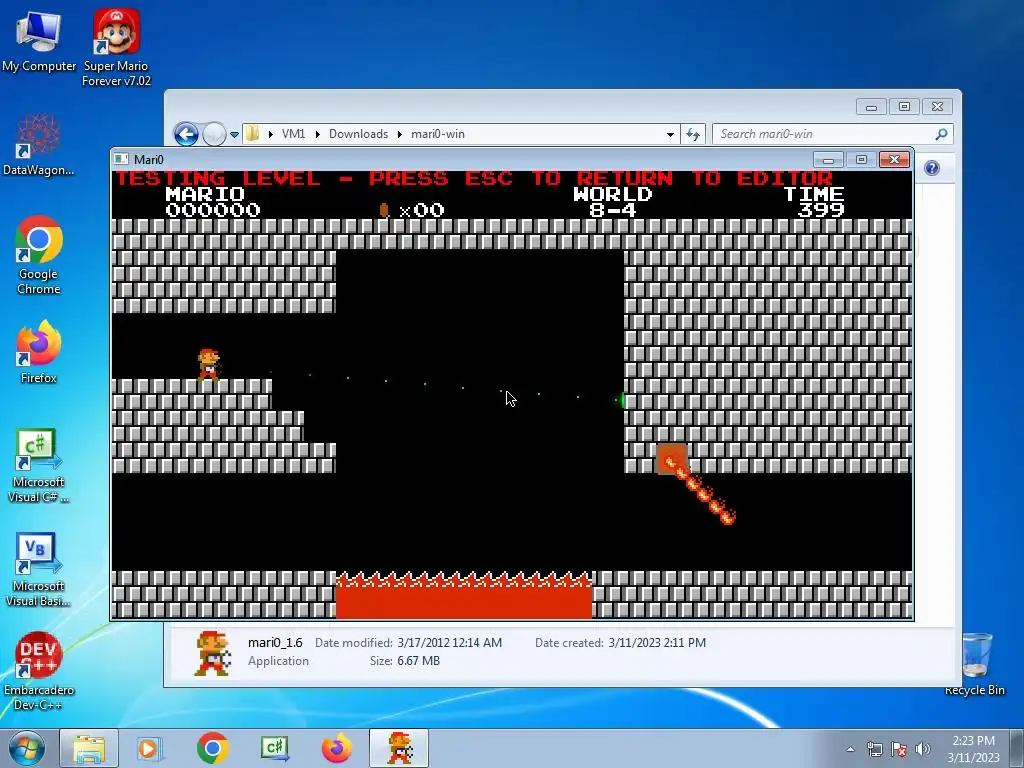1024x768 pixels.
Task: Minimize the Mari0 game window
Action: pos(828,160)
